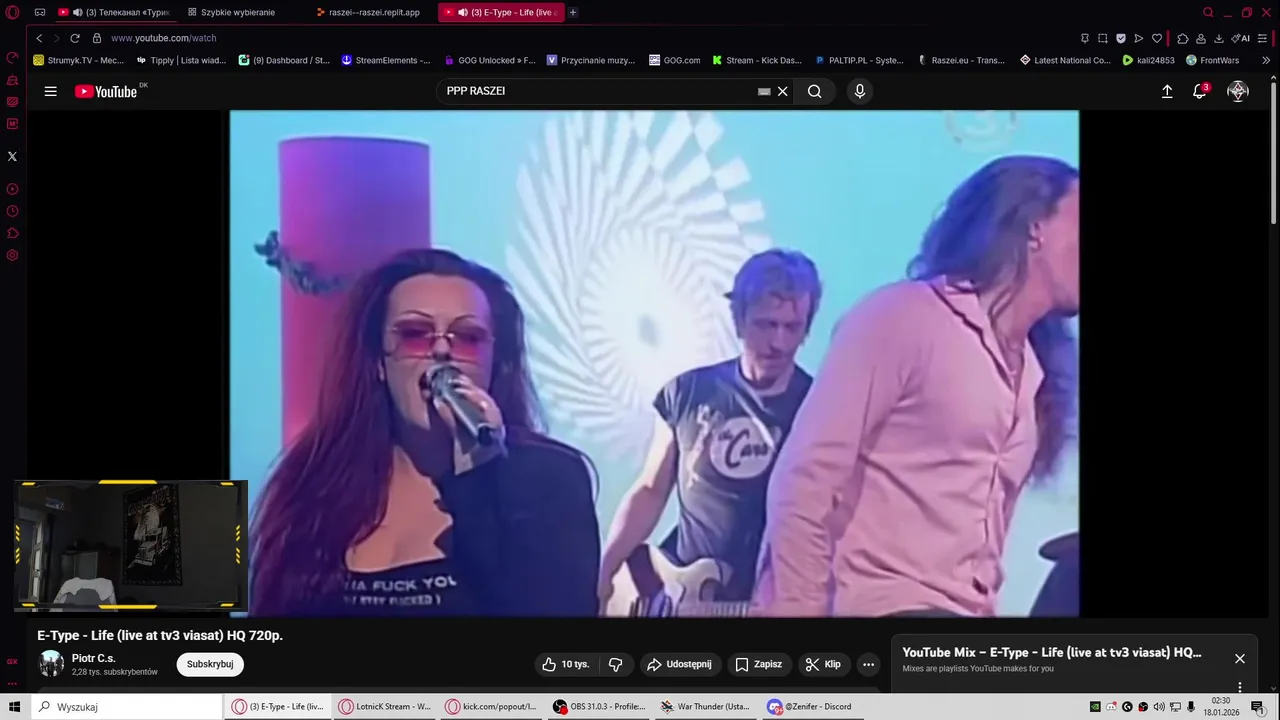Open Opera pinboard pin icon
Viewport: 1280px width, 720px height.
1085,38
